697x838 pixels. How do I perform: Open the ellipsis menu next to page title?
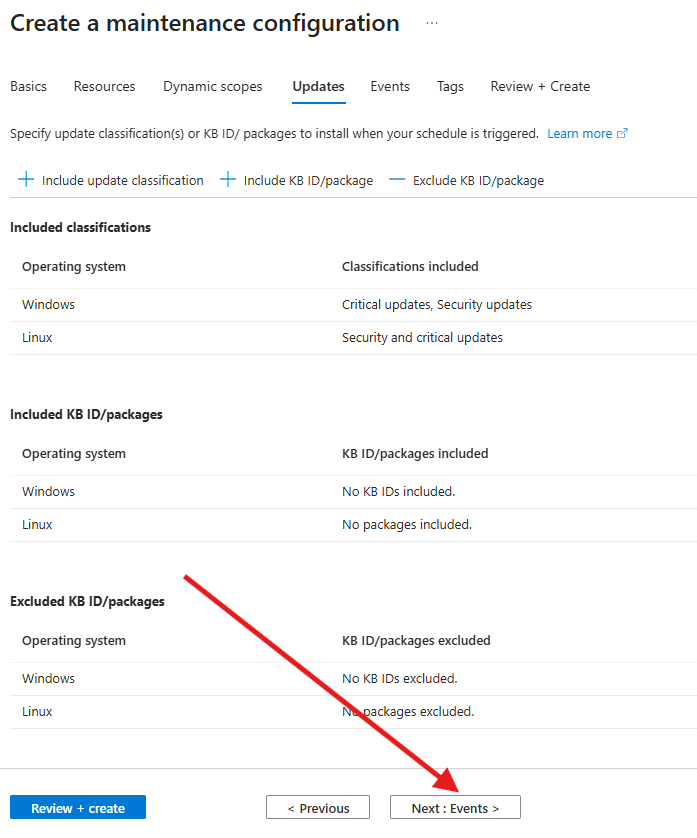[432, 23]
